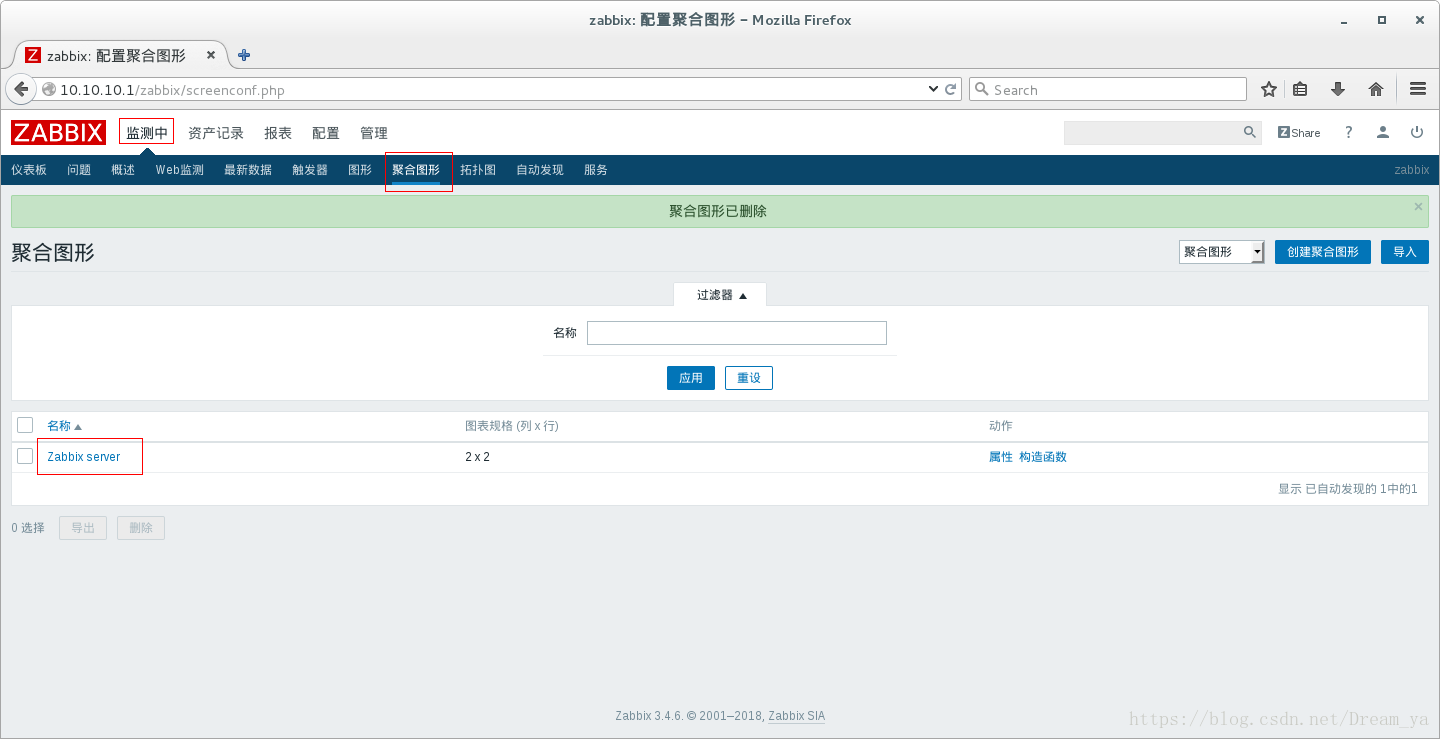Focus the 名称 filter input field

737,333
